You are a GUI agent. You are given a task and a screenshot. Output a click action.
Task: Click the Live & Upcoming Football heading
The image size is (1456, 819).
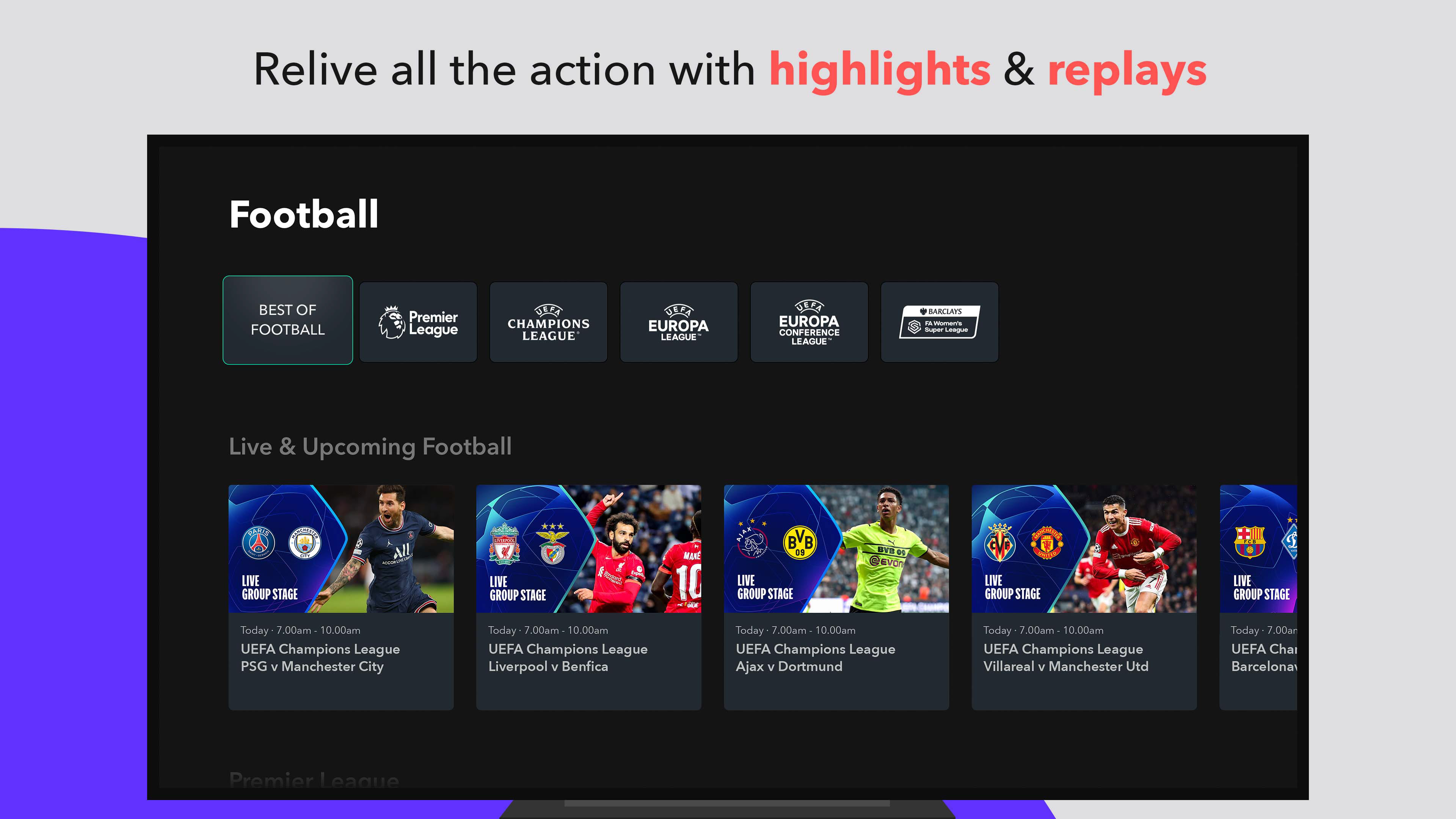[x=370, y=447]
